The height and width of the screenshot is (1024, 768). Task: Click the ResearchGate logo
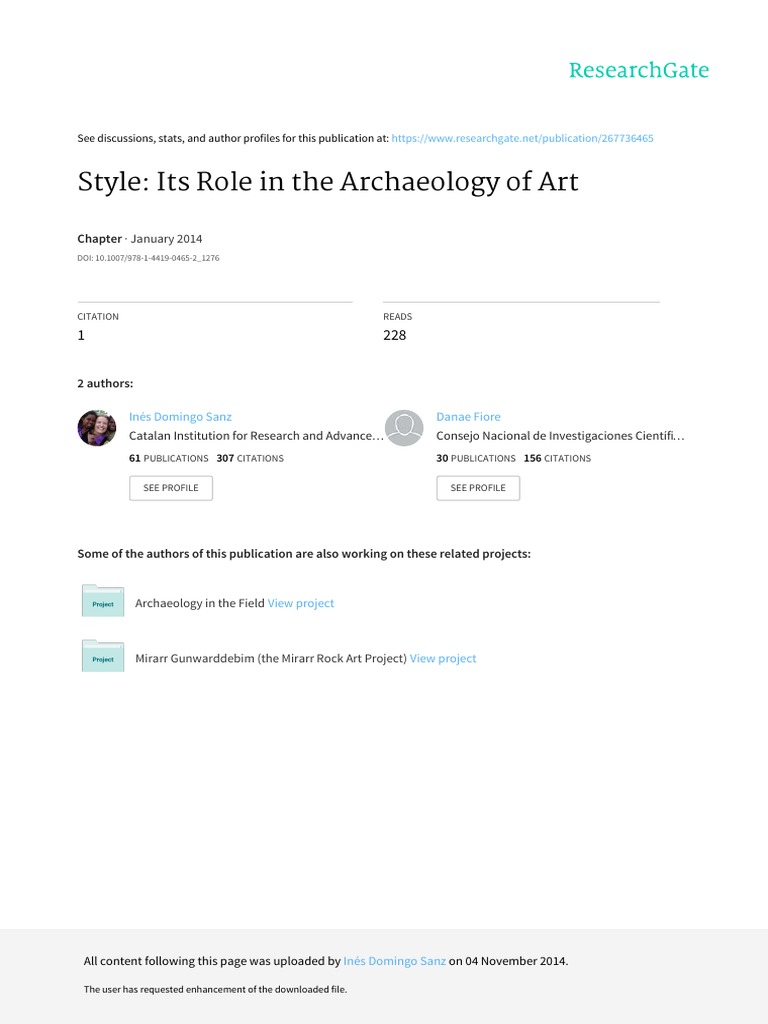click(x=638, y=70)
